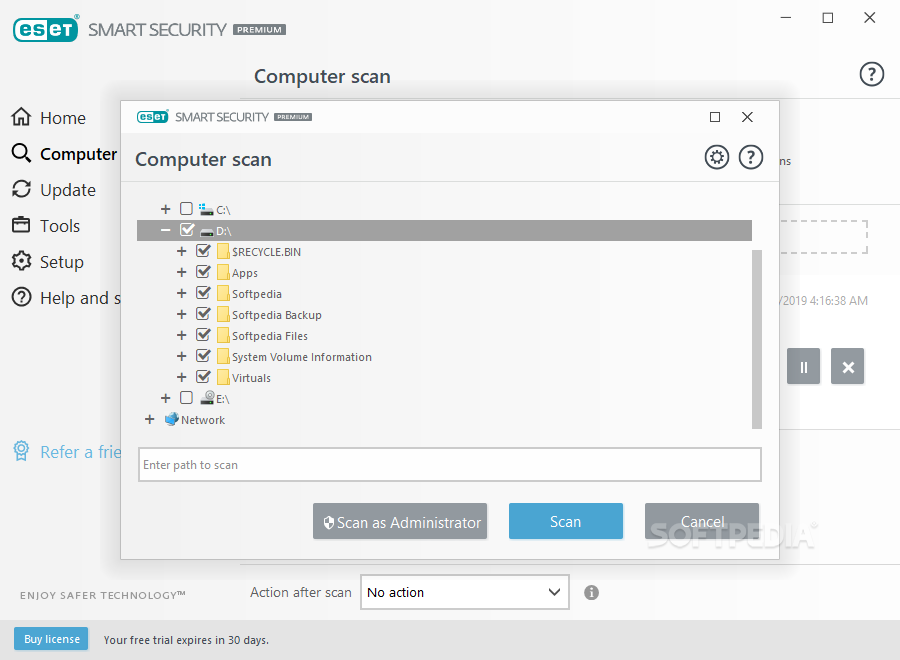900x660 pixels.
Task: Click the Softpedia folder icon
Action: point(223,293)
